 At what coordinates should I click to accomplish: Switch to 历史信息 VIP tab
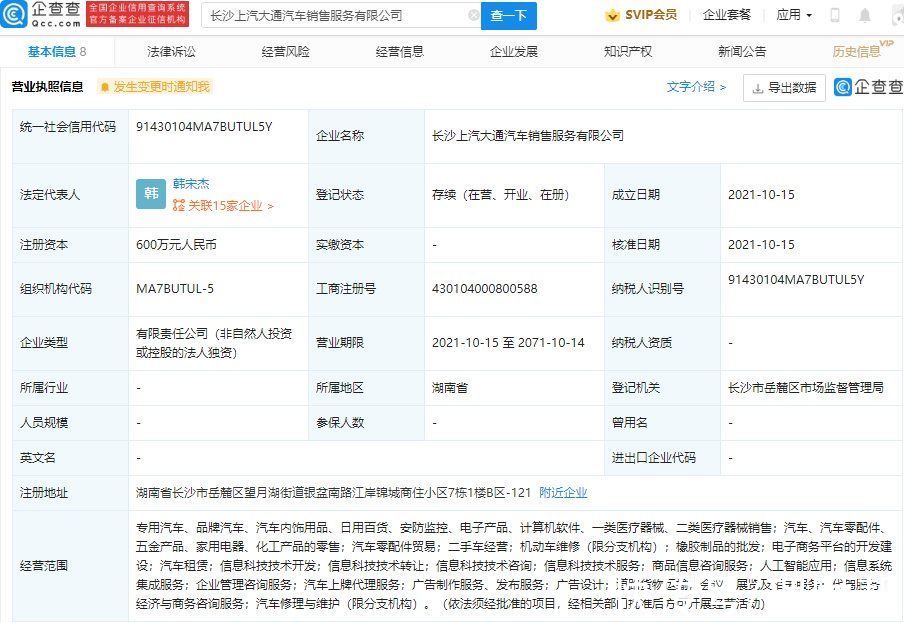861,51
